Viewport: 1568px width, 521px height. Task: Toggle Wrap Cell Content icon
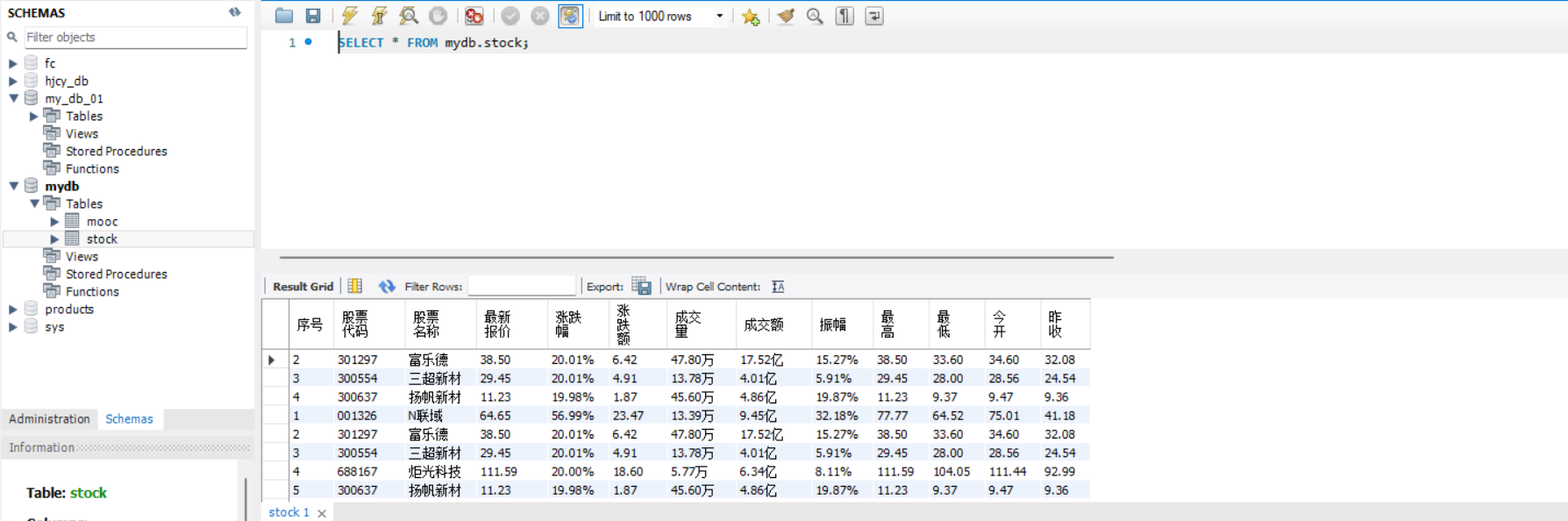point(778,286)
